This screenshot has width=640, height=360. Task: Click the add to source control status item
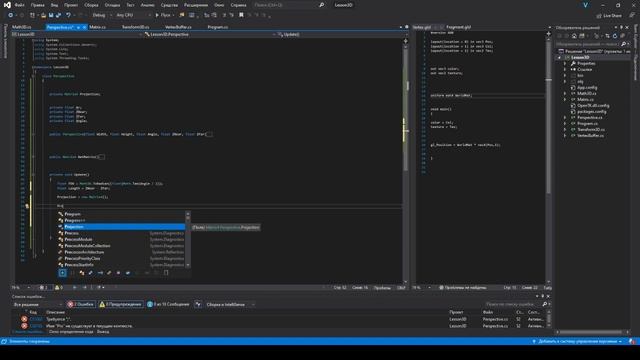click(x=577, y=341)
